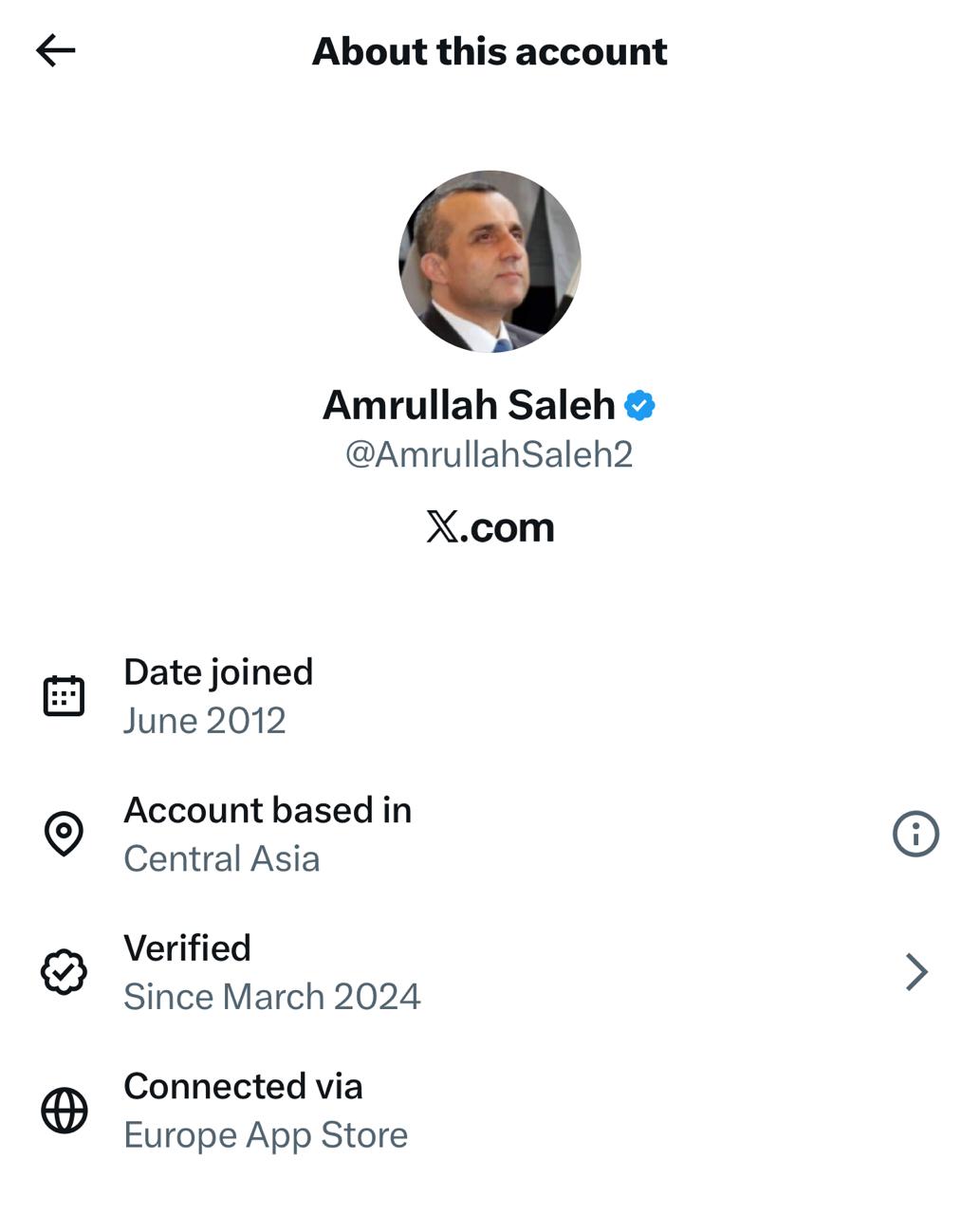Tap the Europe App Store text
Screen dimensions: 980x1214
(266, 1135)
